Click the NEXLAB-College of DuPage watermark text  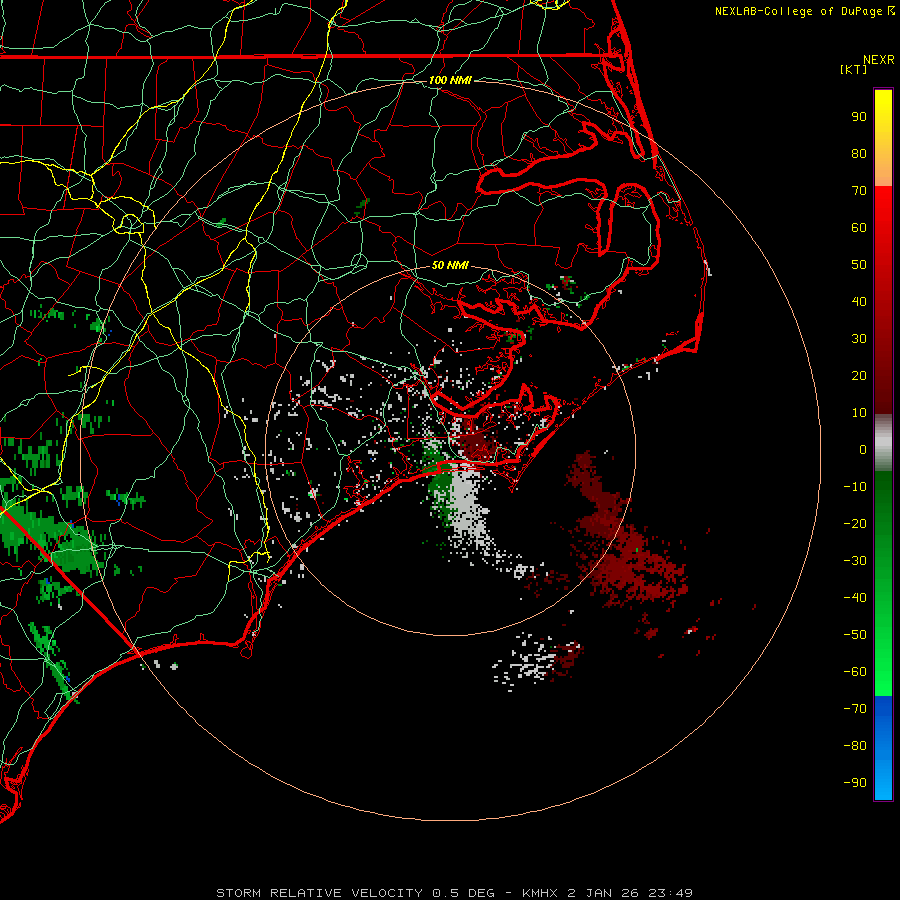pyautogui.click(x=804, y=11)
